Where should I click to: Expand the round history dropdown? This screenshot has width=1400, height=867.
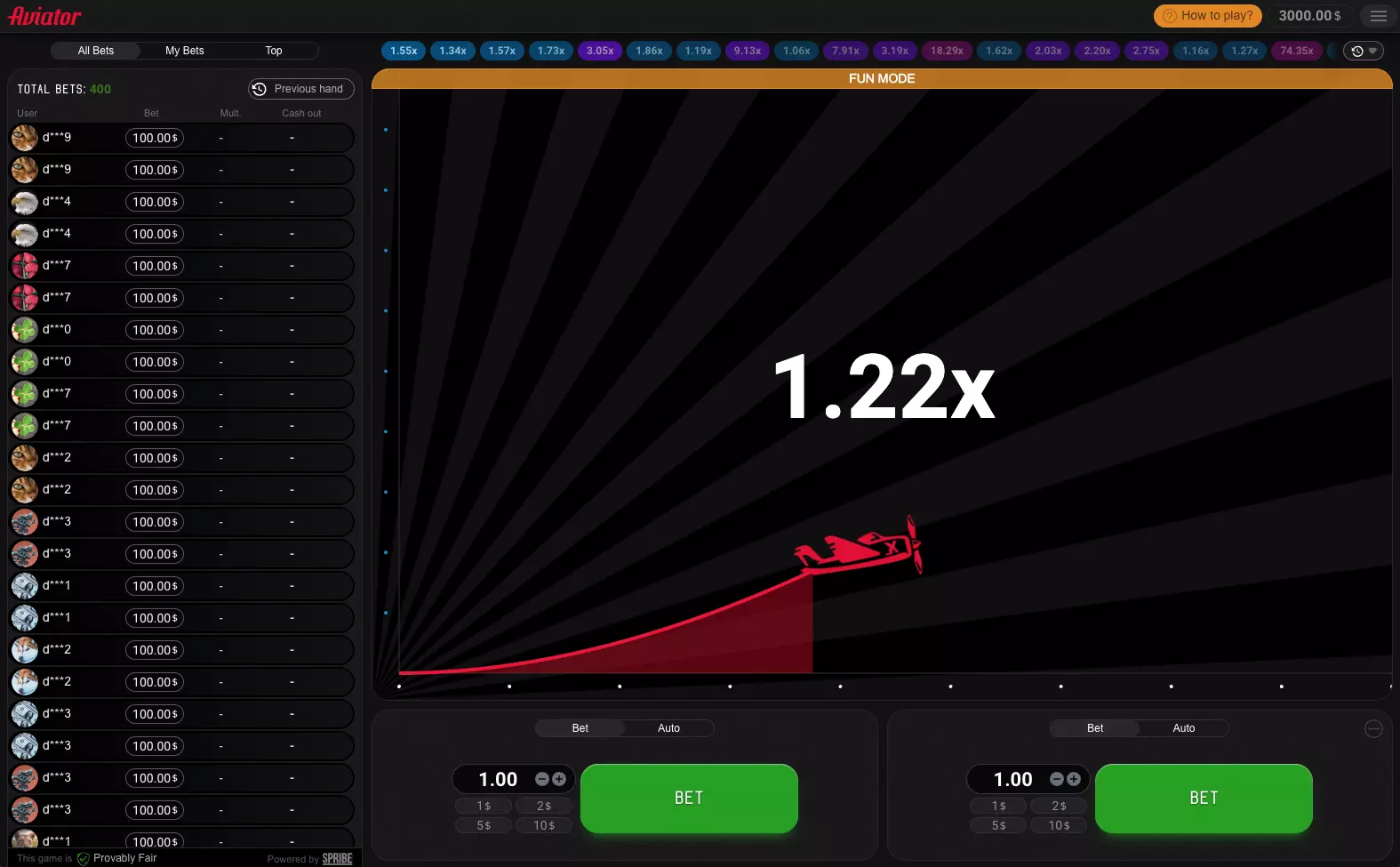[x=1363, y=51]
